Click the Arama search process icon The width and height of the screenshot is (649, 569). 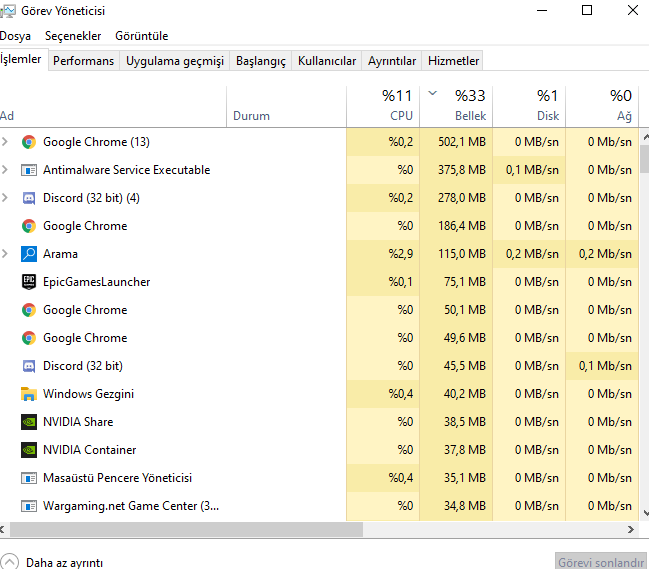pyautogui.click(x=29, y=254)
